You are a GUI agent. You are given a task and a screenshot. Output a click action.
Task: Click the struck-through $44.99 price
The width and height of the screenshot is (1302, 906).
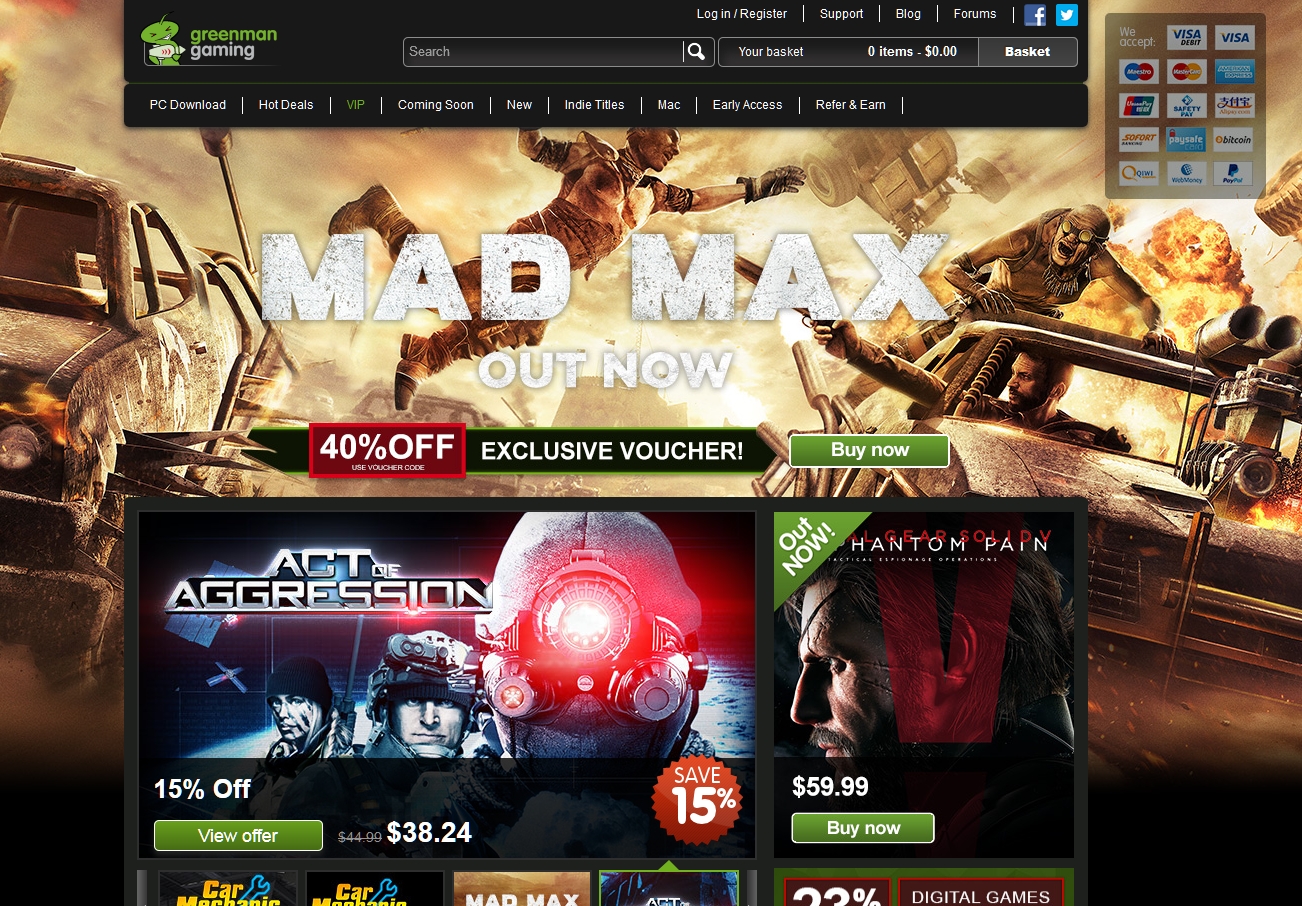[x=359, y=838]
